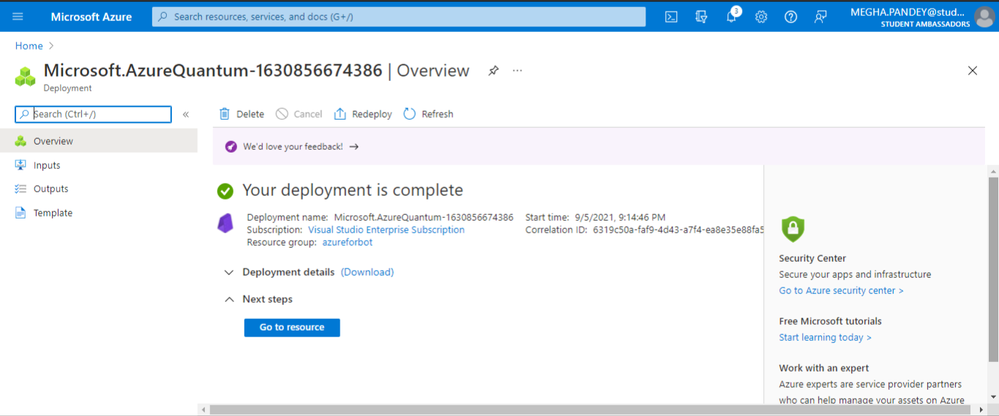Open the azureforbot resource group

[x=347, y=242]
